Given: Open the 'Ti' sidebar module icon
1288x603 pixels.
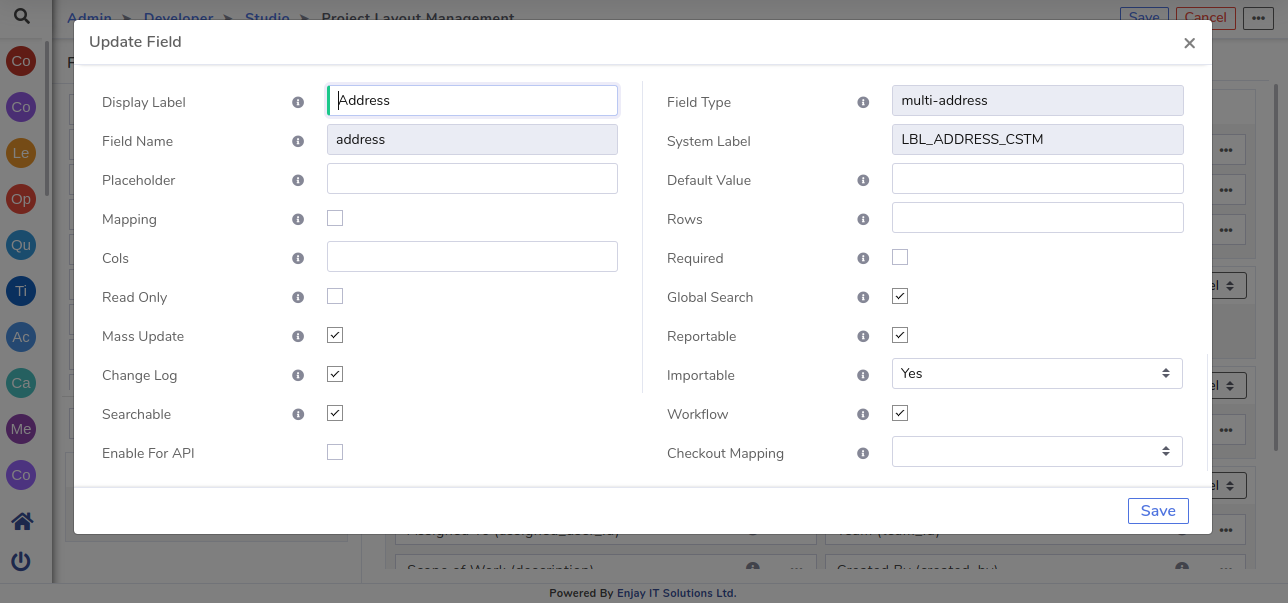Looking at the screenshot, I should pyautogui.click(x=21, y=291).
